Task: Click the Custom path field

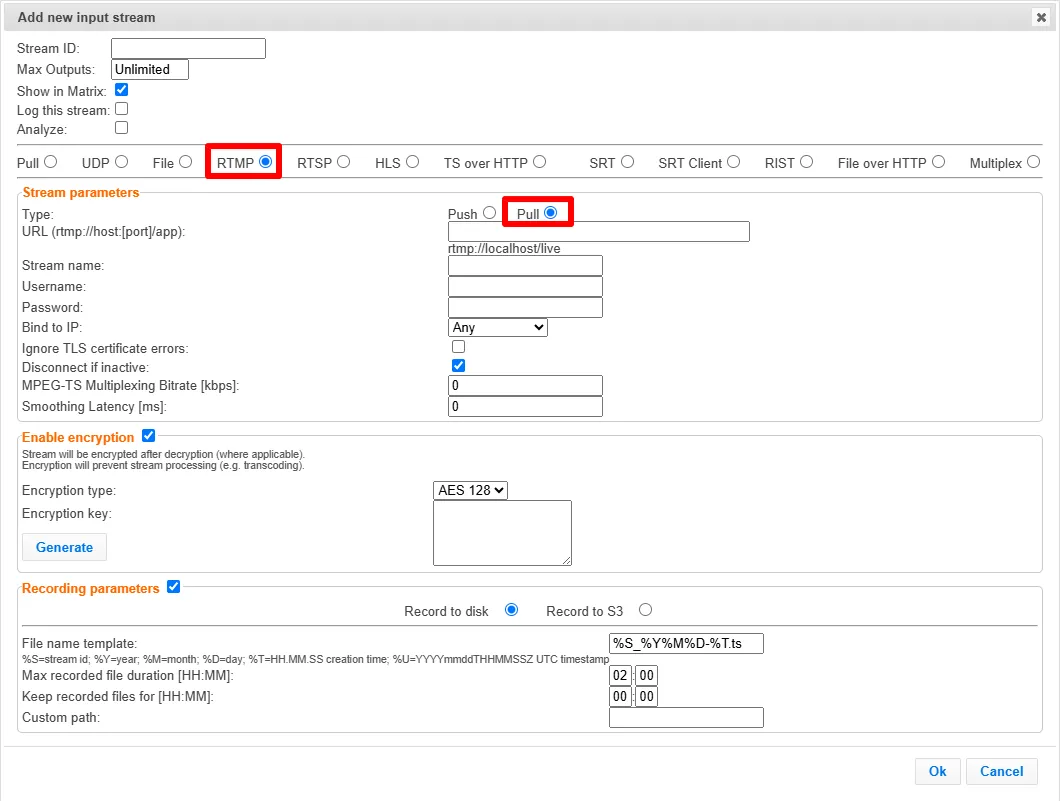Action: pos(686,718)
